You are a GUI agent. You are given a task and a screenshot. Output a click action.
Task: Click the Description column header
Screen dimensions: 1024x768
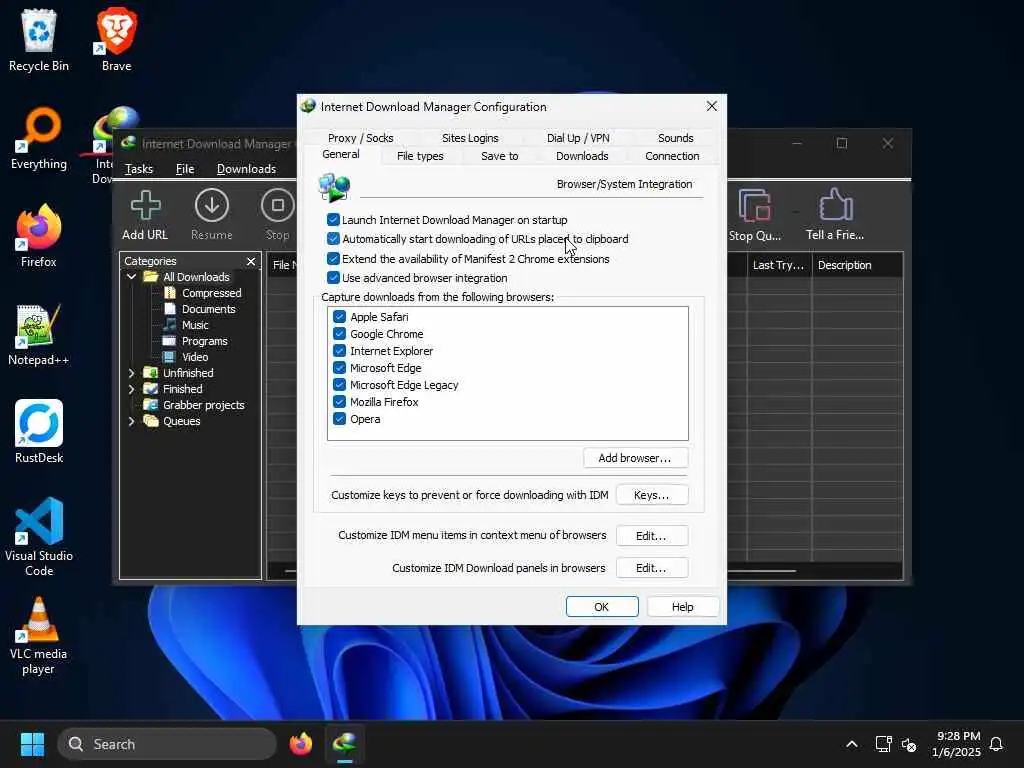tap(857, 265)
